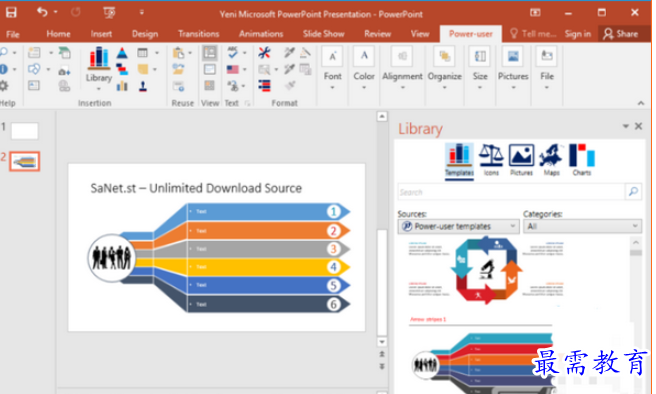Click the bar chart insertion icon

(x=122, y=86)
